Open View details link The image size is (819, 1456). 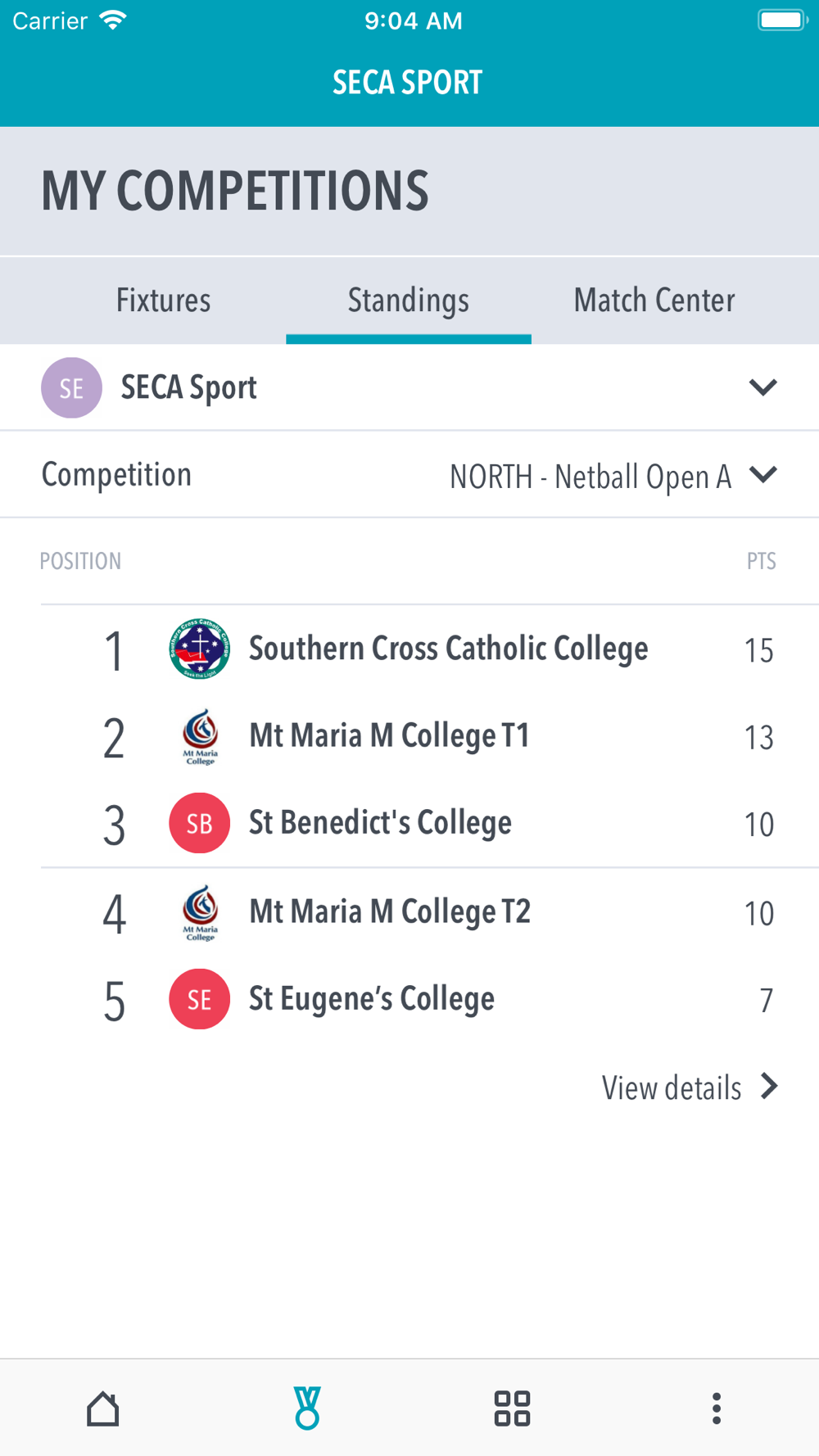672,1088
